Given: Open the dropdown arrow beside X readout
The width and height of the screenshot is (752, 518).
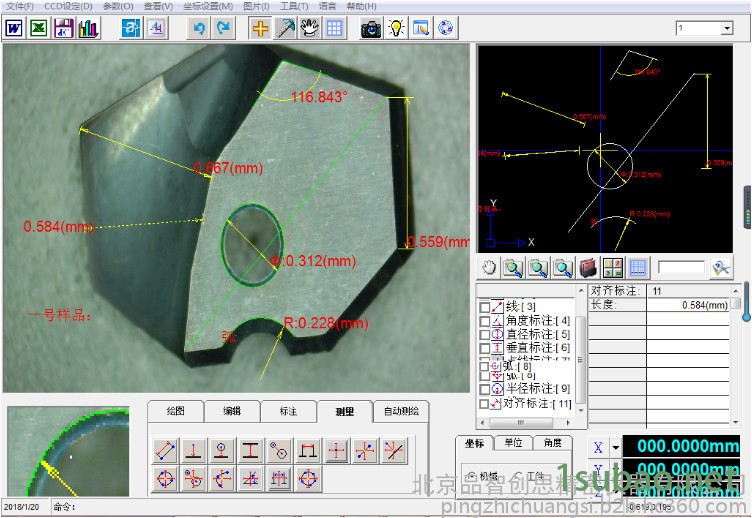Looking at the screenshot, I should pyautogui.click(x=616, y=448).
